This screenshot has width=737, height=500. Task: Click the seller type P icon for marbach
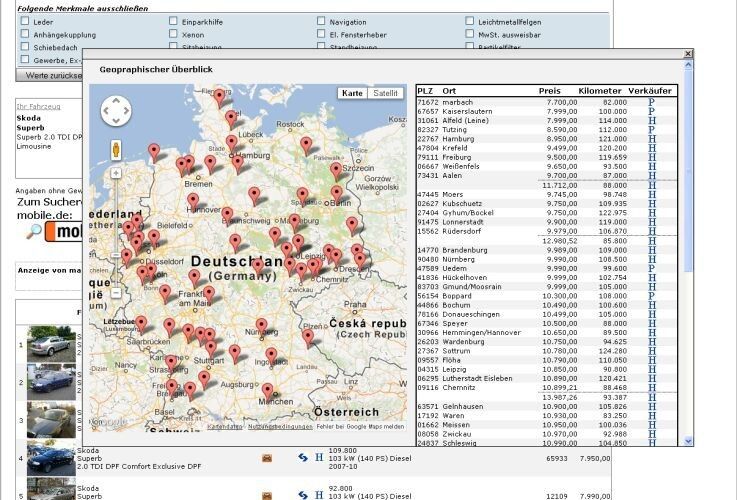point(651,102)
